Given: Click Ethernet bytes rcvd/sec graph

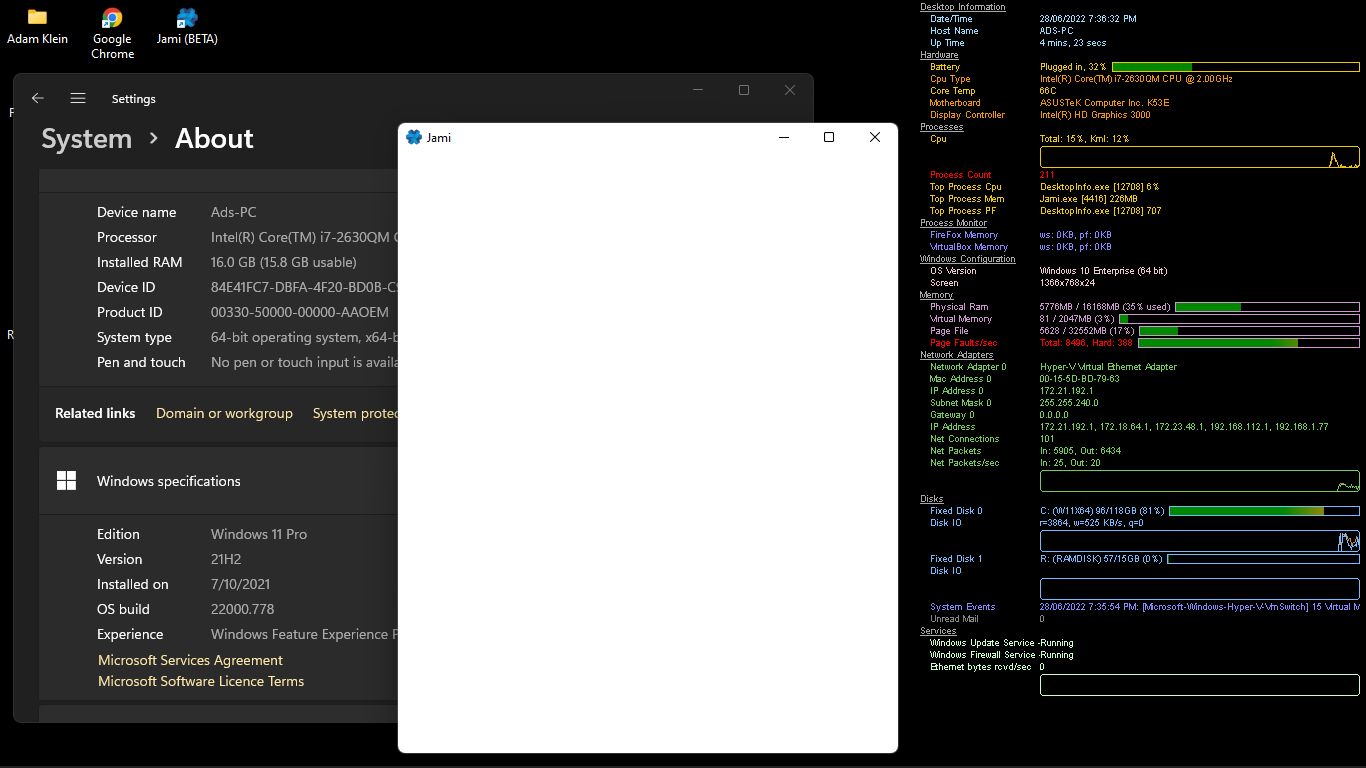Looking at the screenshot, I should (x=1200, y=685).
